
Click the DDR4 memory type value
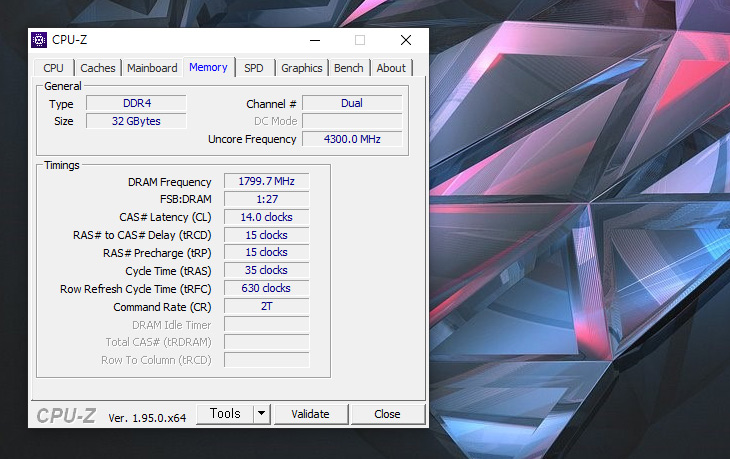point(136,103)
